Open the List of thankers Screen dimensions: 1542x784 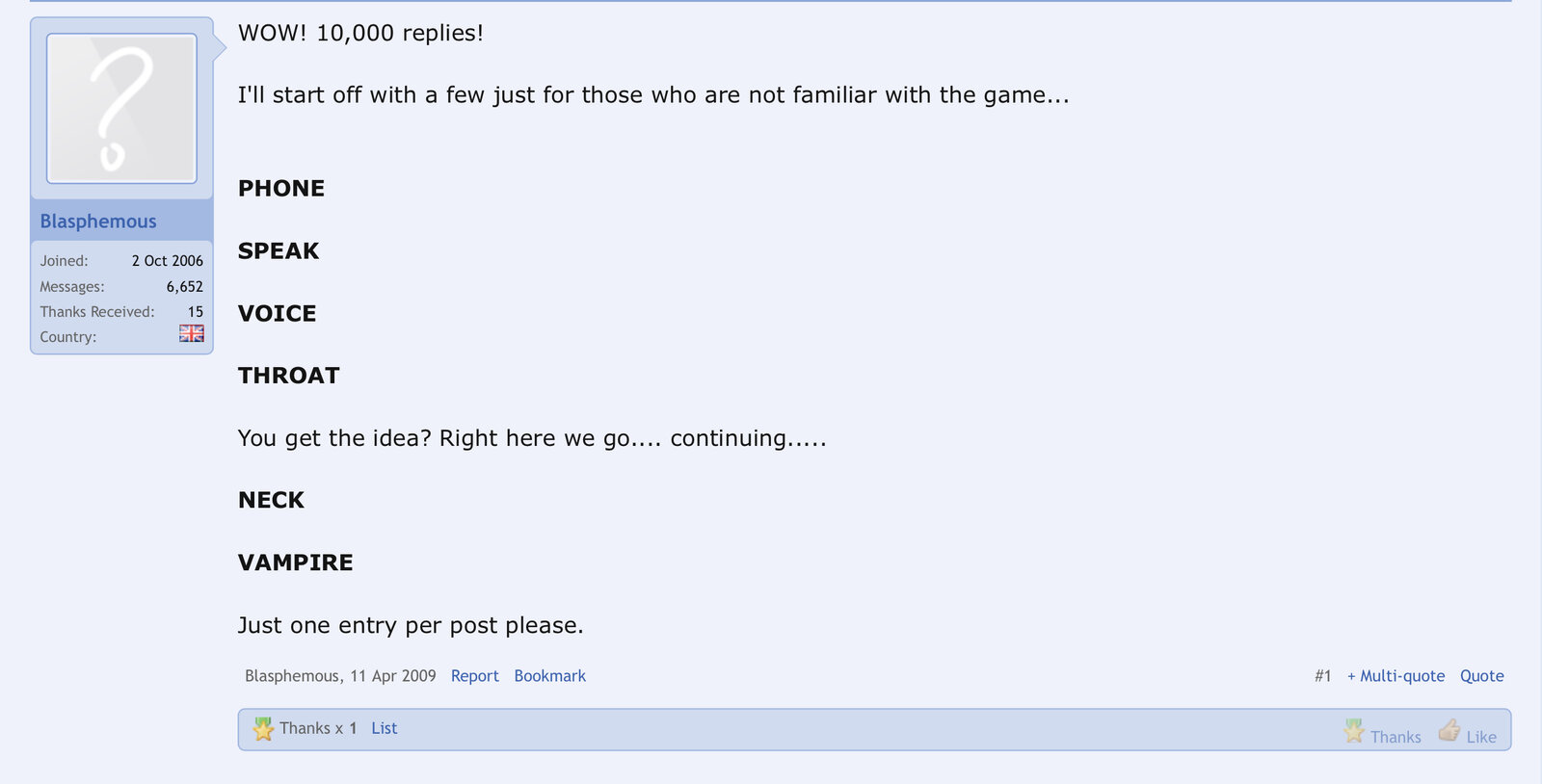tap(384, 729)
